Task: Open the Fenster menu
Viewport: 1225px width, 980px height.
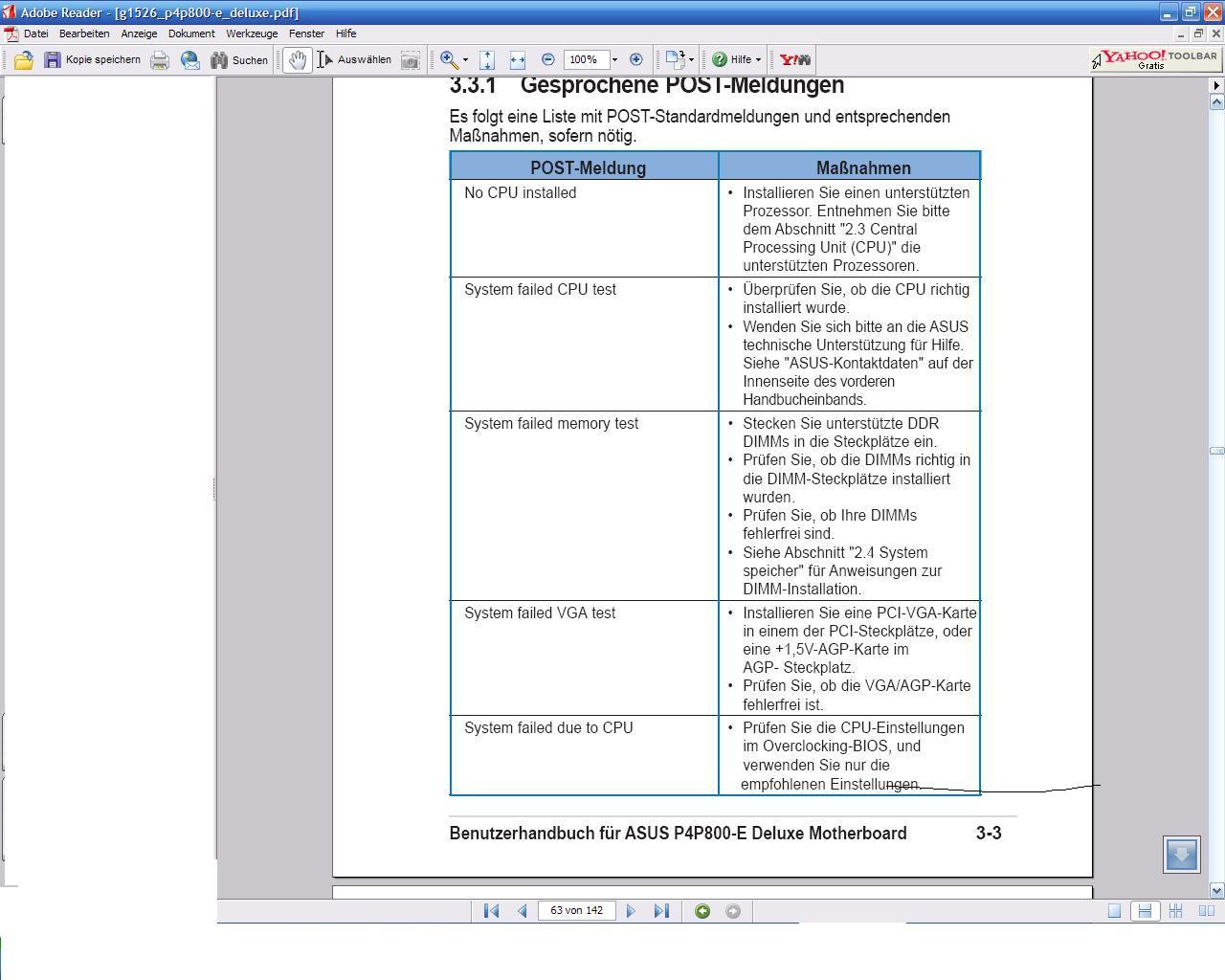Action: (x=306, y=33)
